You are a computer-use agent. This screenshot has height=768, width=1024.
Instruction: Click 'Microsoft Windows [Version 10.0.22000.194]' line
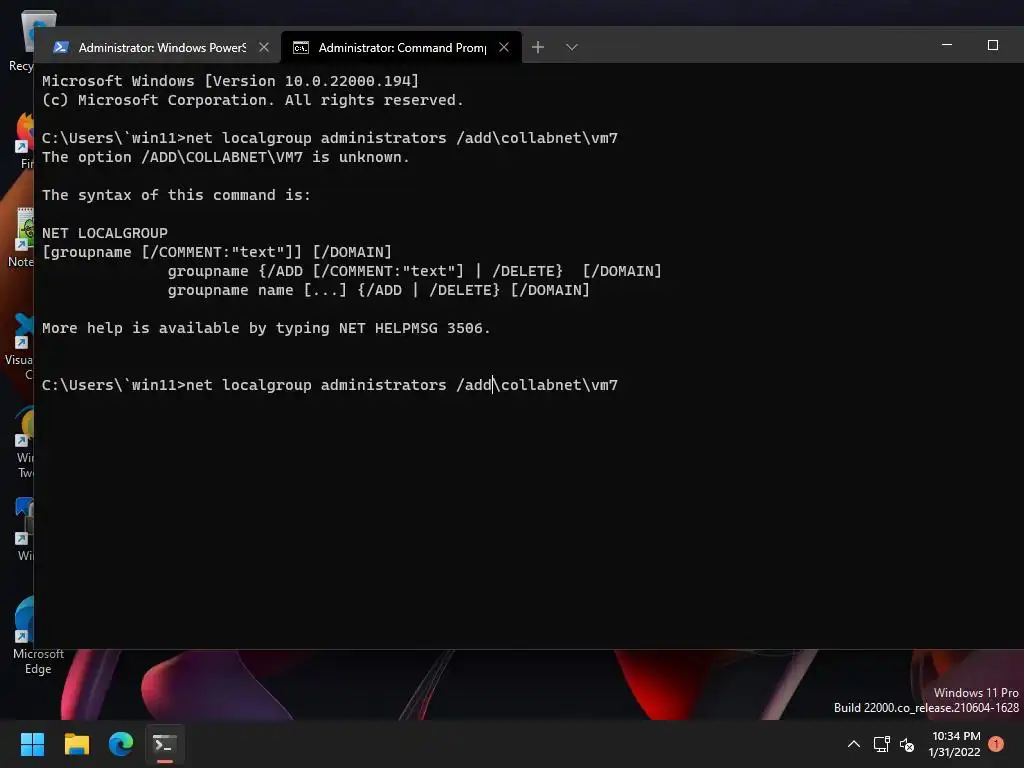[230, 81]
